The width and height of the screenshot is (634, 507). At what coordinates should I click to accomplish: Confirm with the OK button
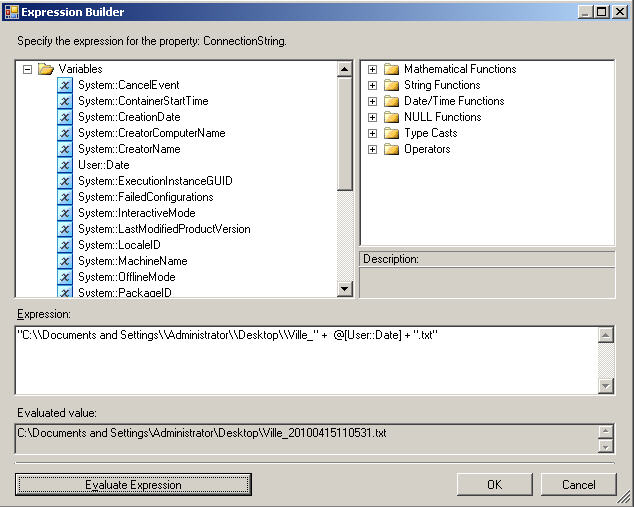tap(494, 484)
